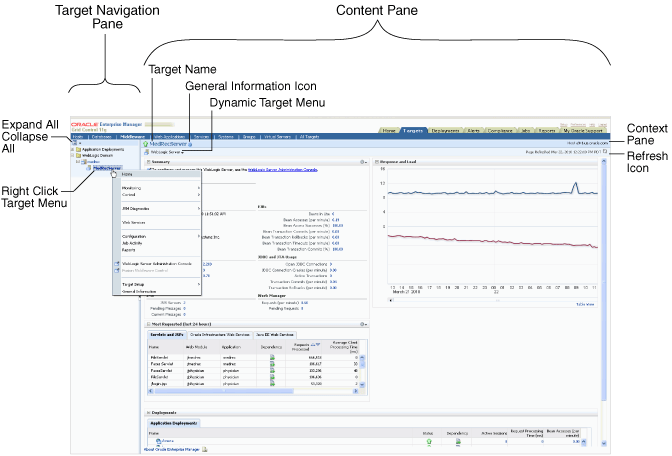The image size is (672, 456).
Task: Click the dependency icon in the last servlet row
Action: (x=272, y=384)
